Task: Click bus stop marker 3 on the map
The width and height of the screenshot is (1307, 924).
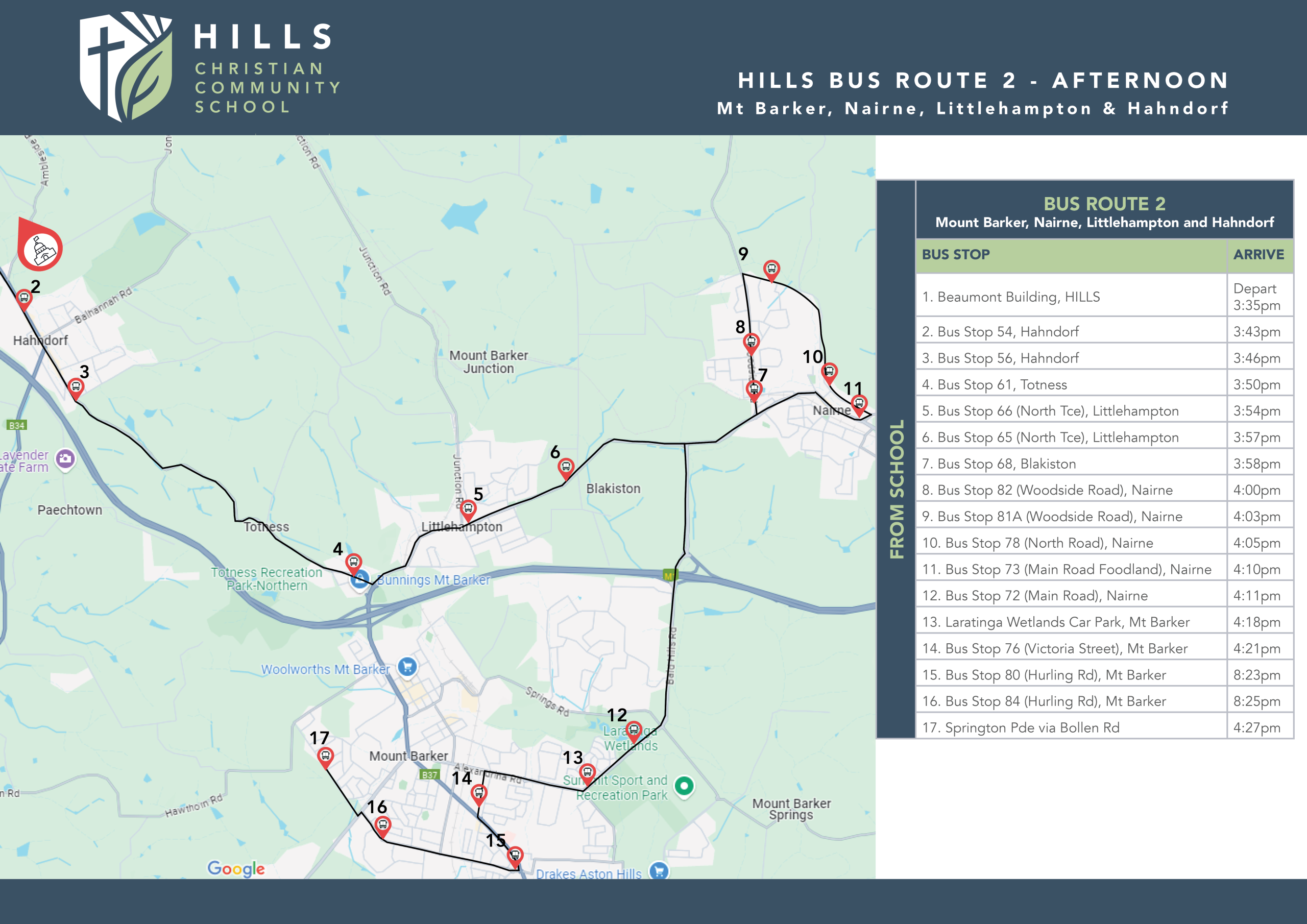Action: point(76,389)
